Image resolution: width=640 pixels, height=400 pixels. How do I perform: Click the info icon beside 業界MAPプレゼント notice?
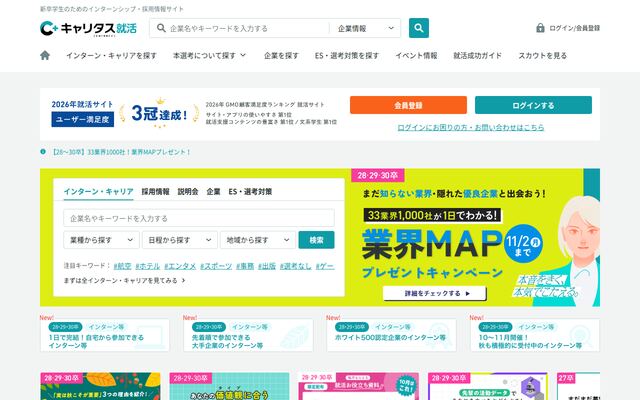click(x=43, y=151)
